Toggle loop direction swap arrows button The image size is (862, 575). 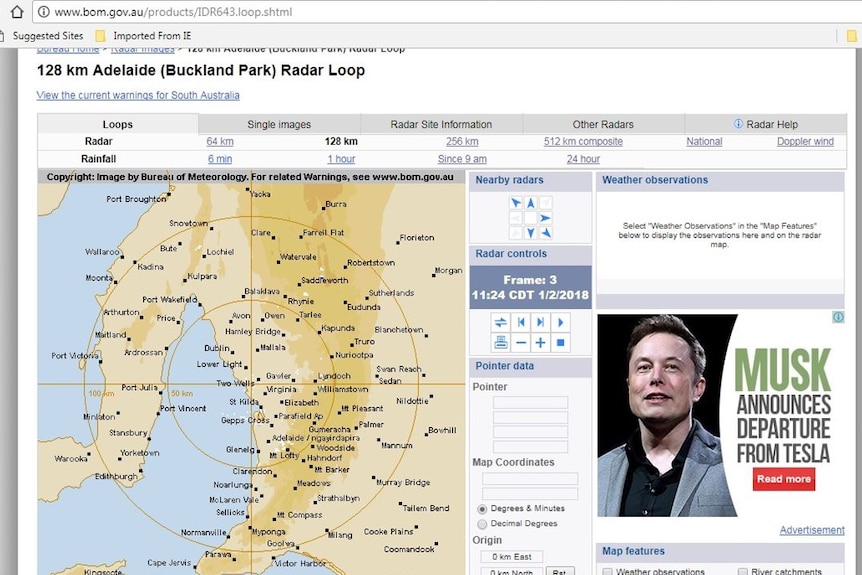click(x=501, y=322)
